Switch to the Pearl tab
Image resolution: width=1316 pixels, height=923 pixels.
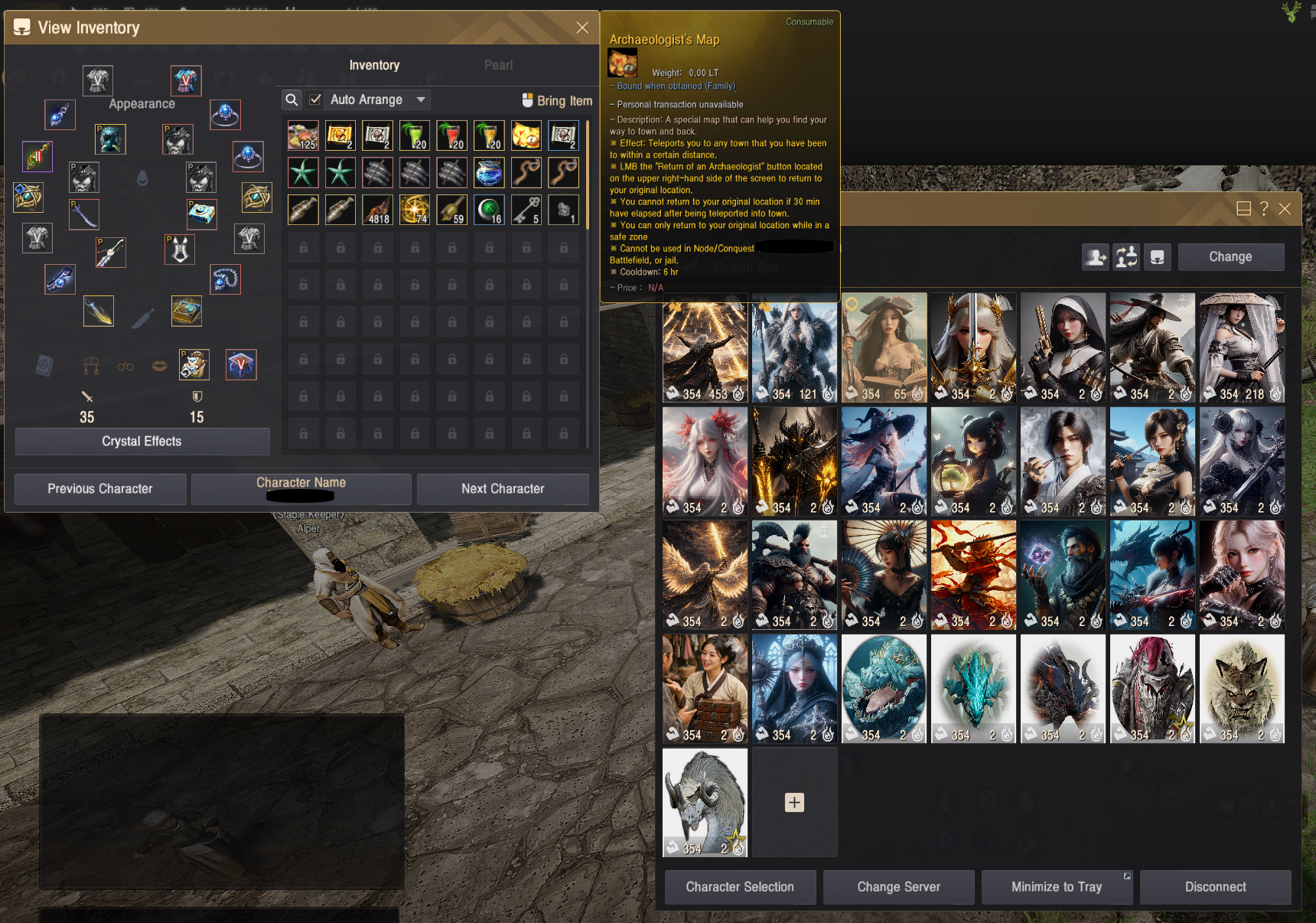498,65
